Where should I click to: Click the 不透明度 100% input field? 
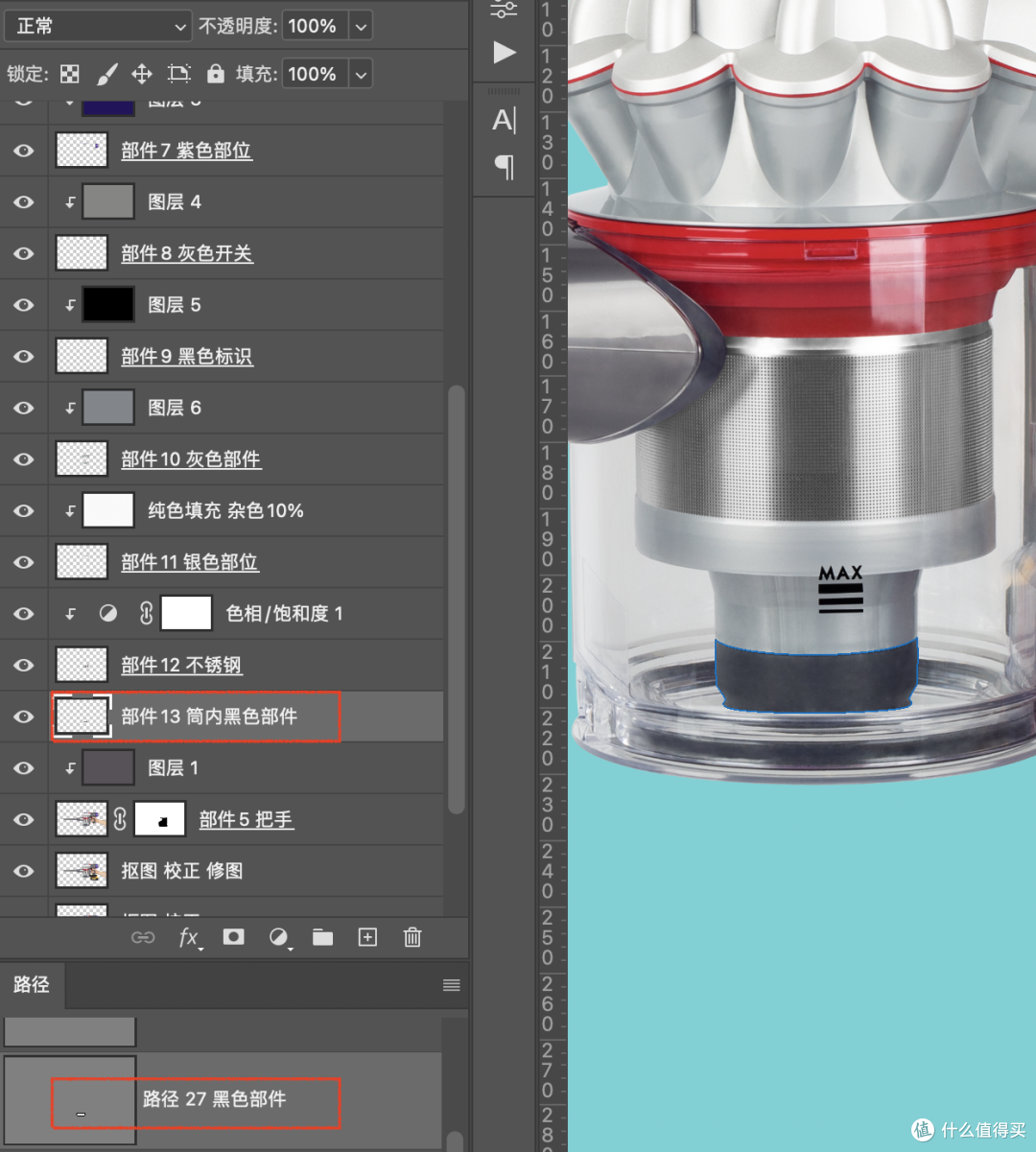pyautogui.click(x=313, y=26)
